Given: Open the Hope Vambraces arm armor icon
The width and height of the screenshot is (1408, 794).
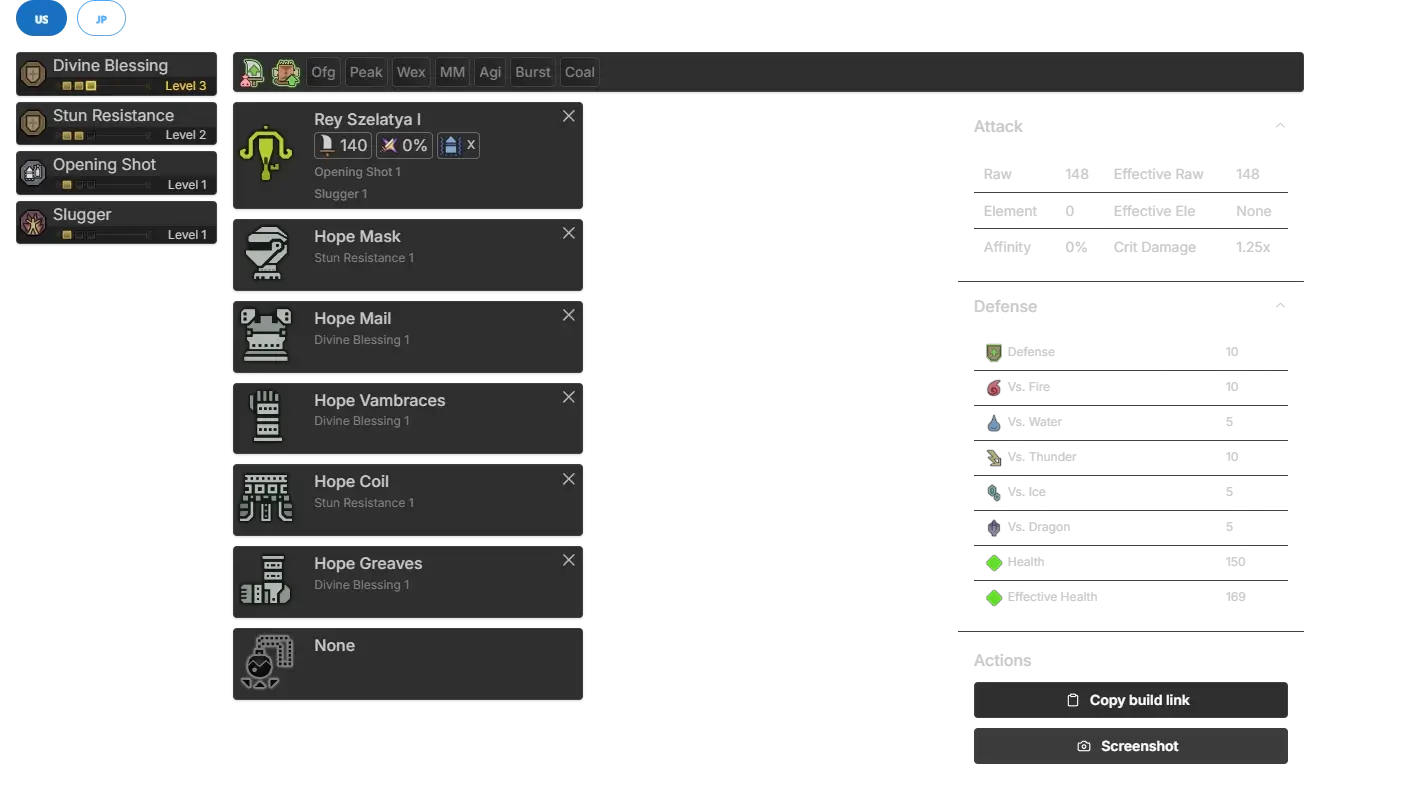Looking at the screenshot, I should coord(266,418).
